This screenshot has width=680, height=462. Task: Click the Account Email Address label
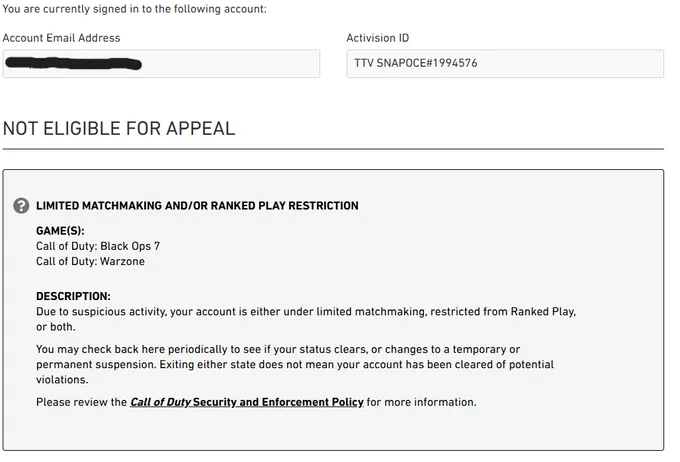point(61,38)
